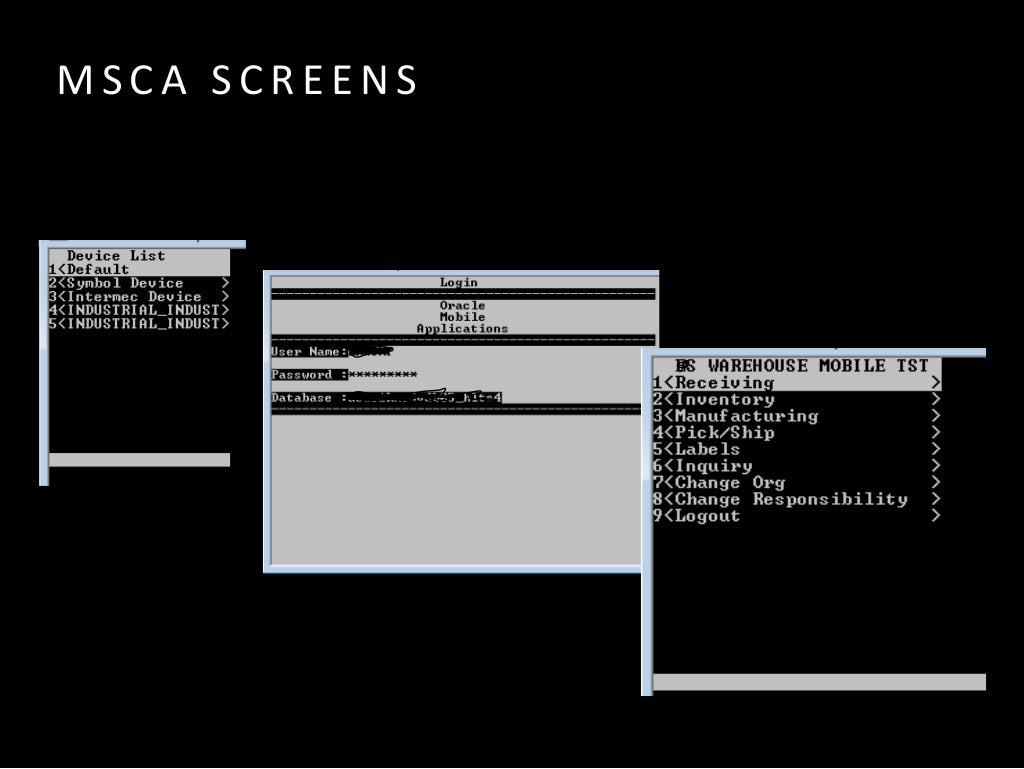The height and width of the screenshot is (769, 1024).
Task: Click the User Name field on Login screen
Action: tap(370, 352)
